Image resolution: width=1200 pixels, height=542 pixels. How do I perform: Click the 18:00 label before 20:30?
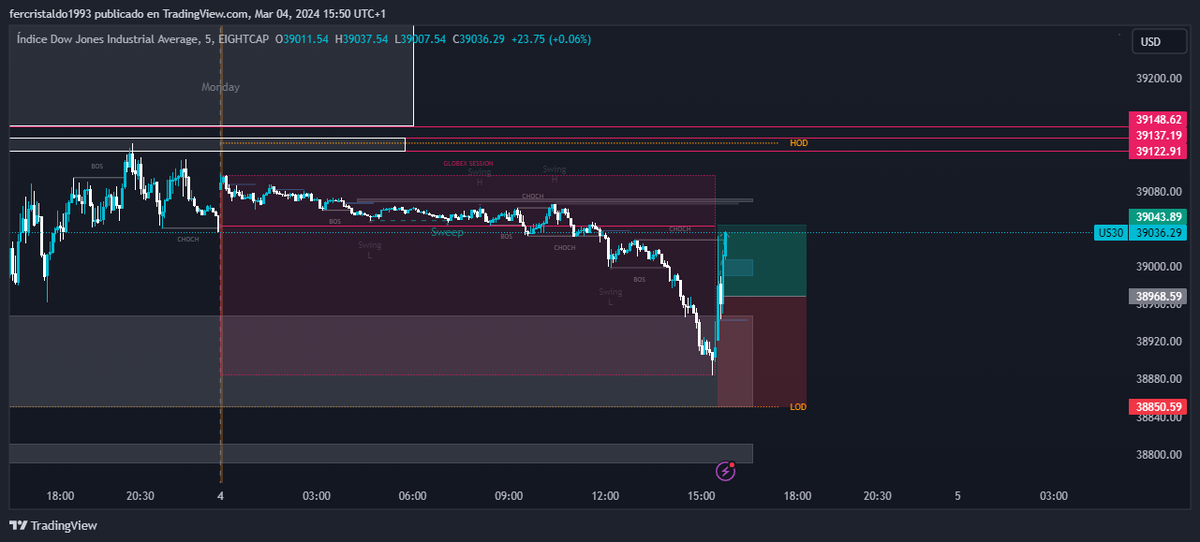[60, 495]
